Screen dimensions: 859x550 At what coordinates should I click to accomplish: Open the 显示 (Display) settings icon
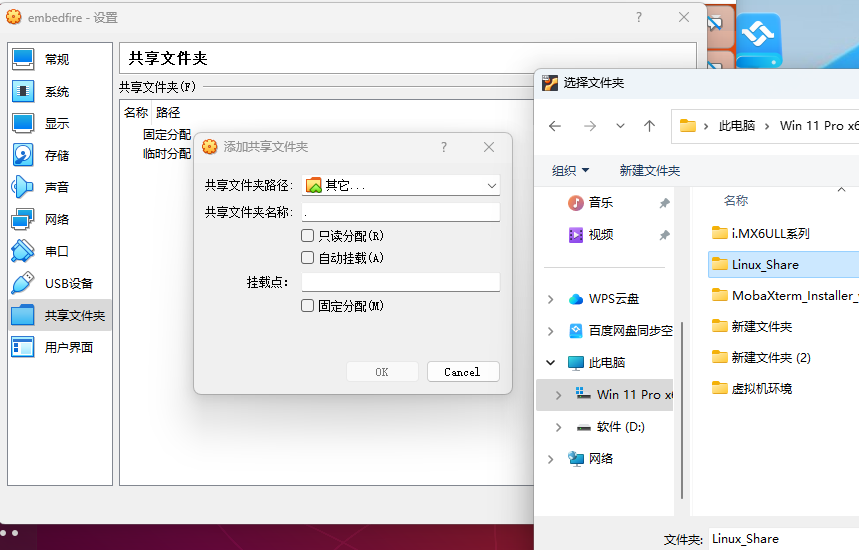[x=23, y=123]
